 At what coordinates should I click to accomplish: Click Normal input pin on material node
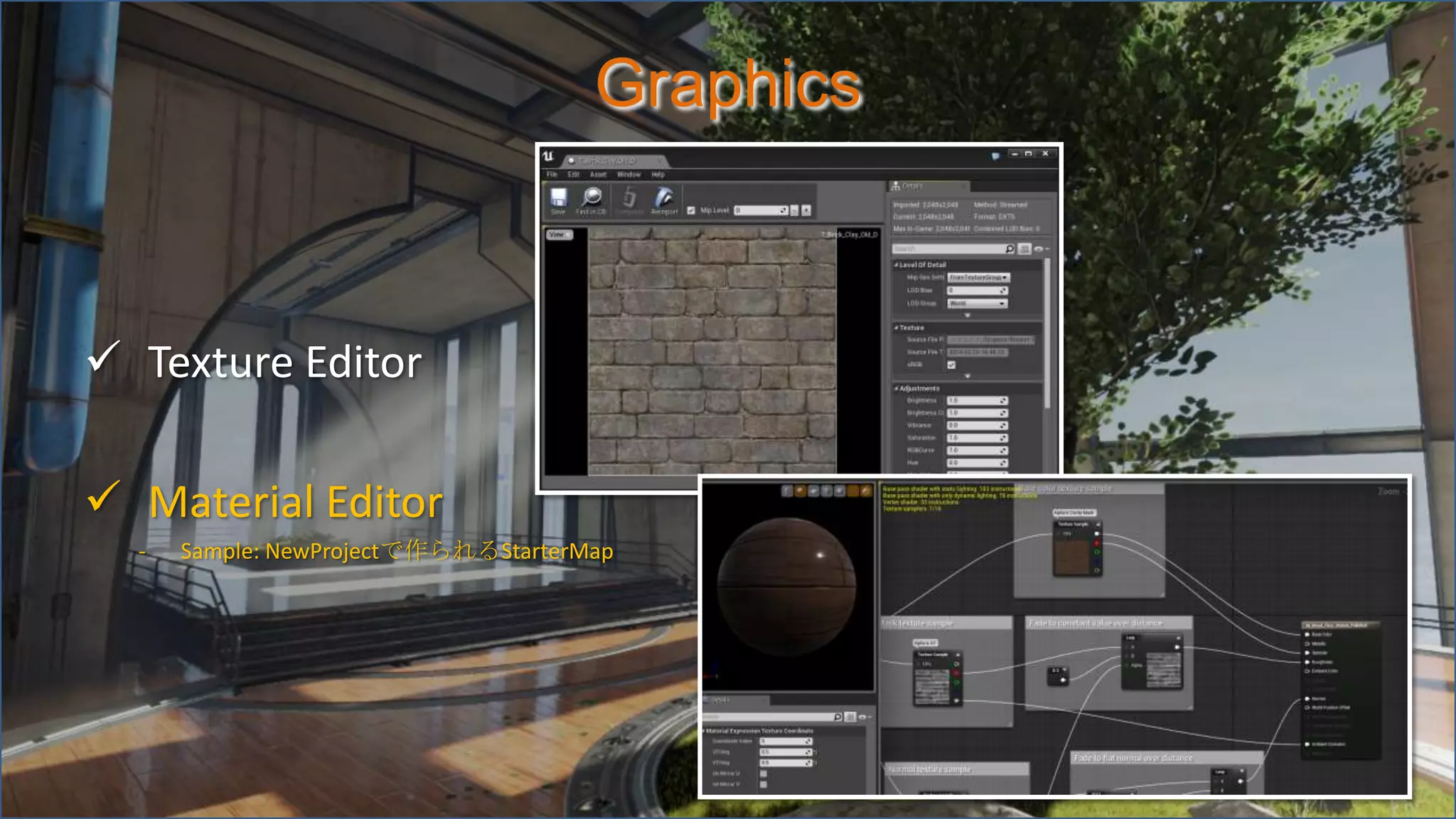point(1307,699)
